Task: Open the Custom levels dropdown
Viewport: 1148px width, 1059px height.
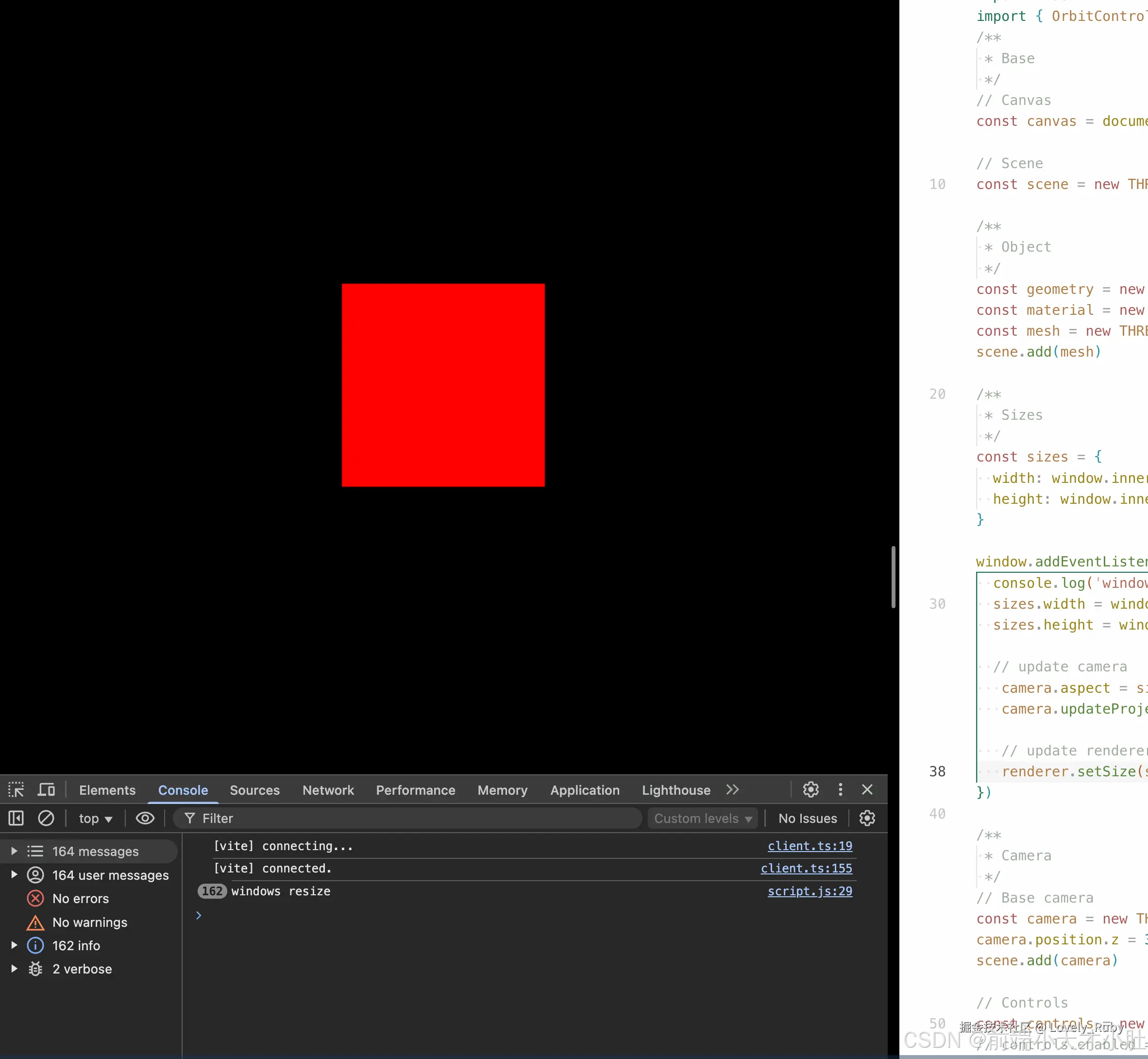Action: [x=703, y=819]
